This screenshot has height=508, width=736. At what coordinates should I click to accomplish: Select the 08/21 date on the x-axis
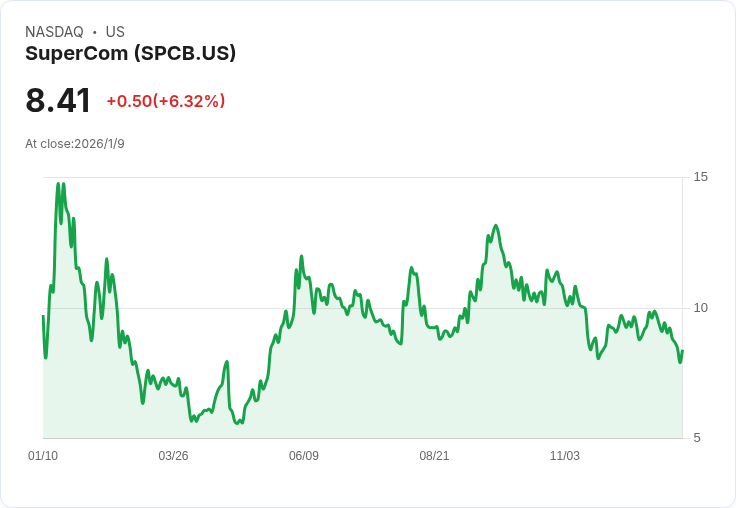tap(434, 455)
